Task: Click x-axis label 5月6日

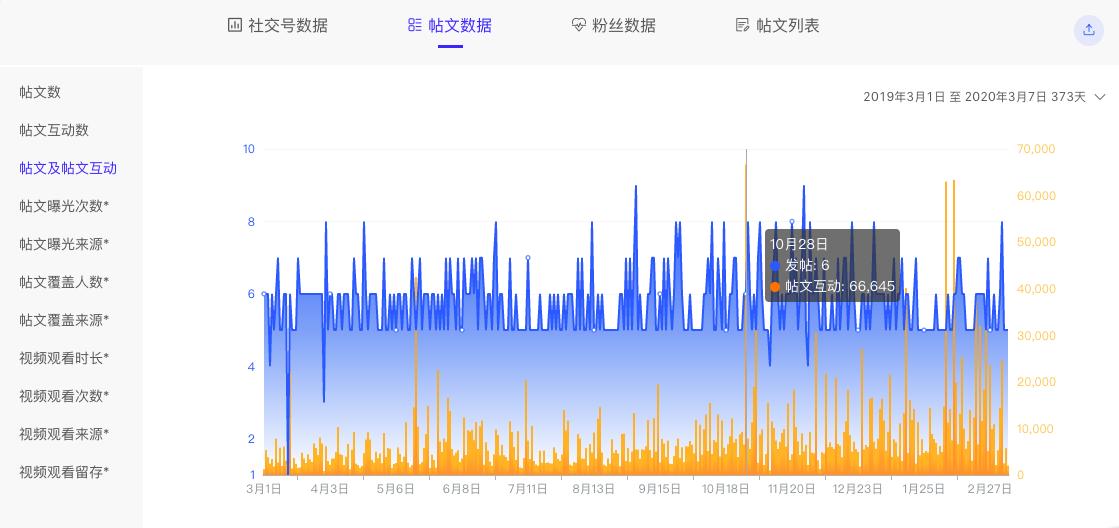Action: pyautogui.click(x=395, y=489)
